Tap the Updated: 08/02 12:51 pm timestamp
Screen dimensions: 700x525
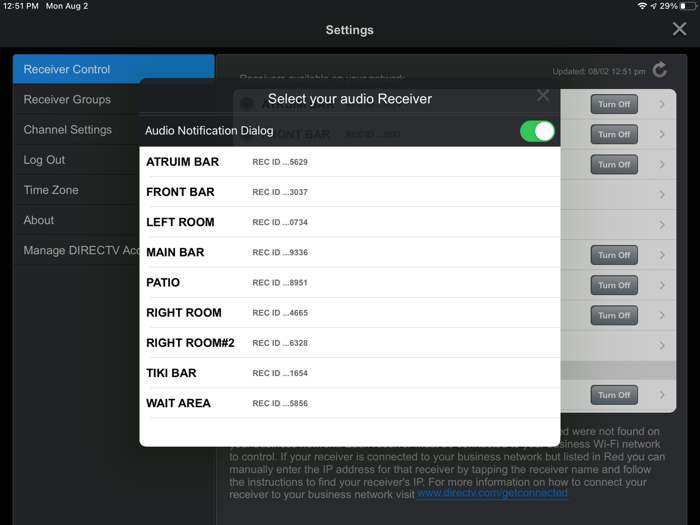coord(599,71)
